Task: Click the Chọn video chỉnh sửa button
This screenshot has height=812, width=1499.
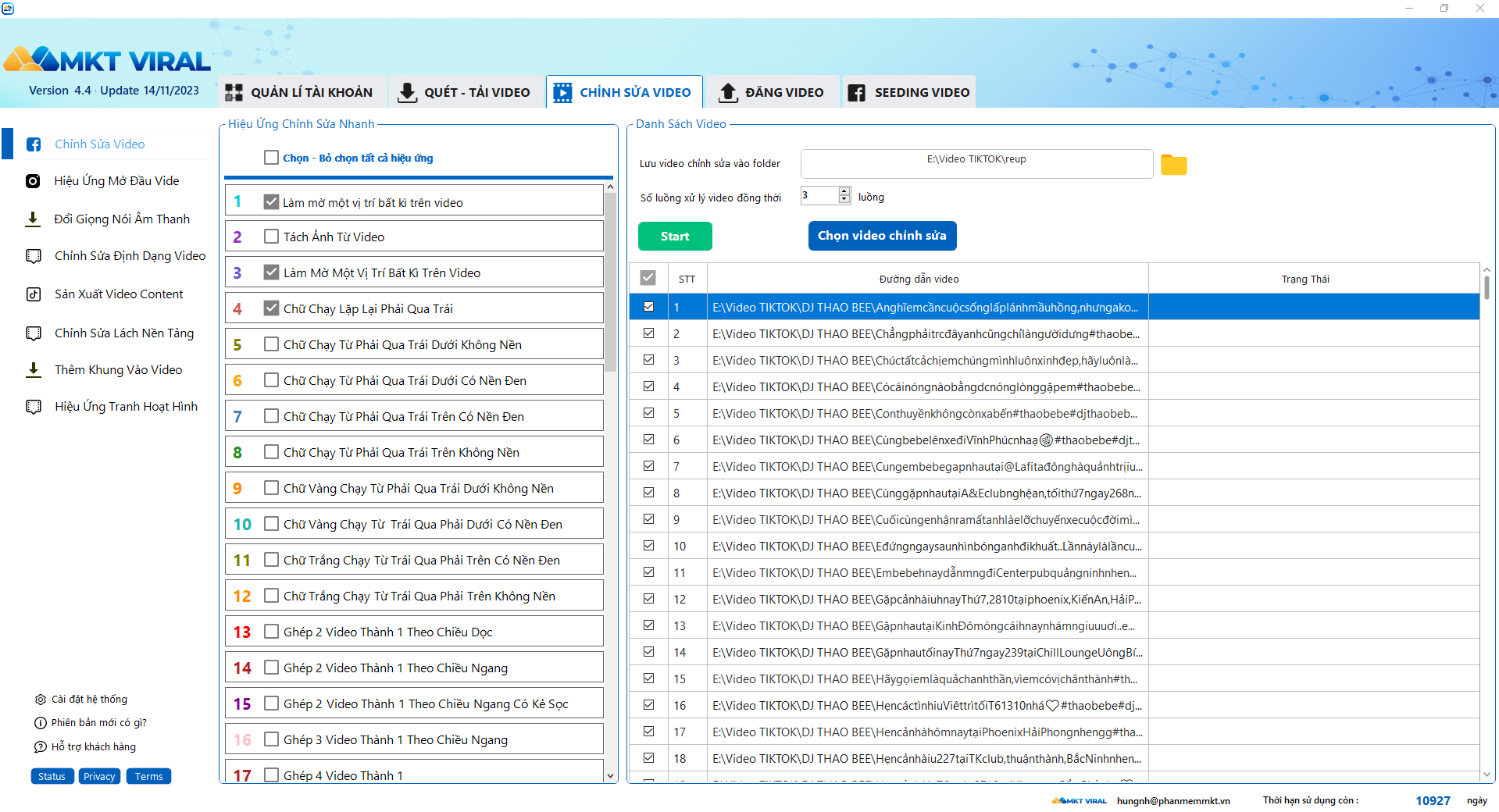Action: tap(882, 236)
